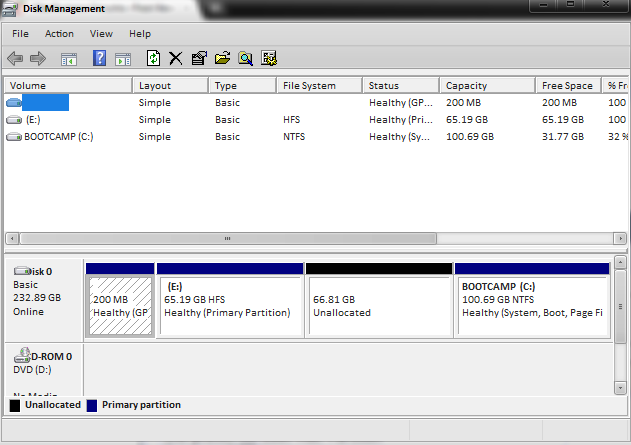631x445 pixels.
Task: Minimize the Disk Management window
Action: pos(544,5)
